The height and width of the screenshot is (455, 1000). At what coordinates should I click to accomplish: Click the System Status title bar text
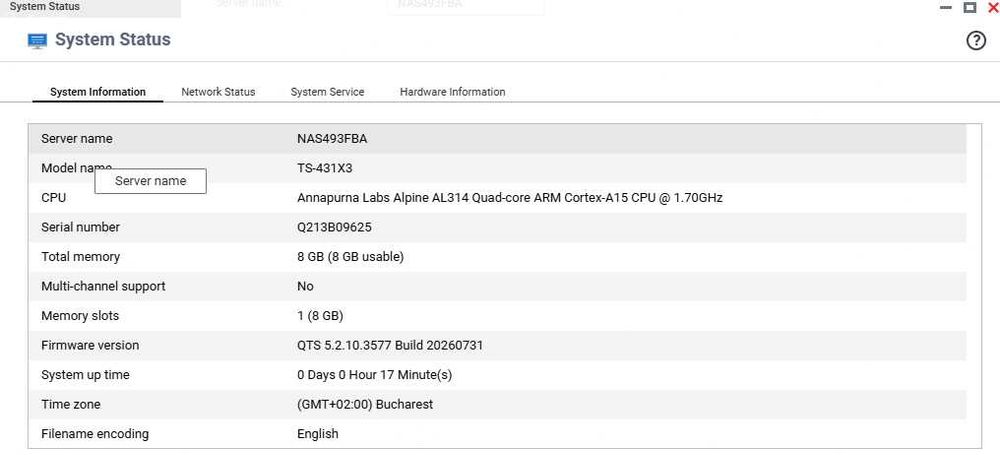(45, 7)
